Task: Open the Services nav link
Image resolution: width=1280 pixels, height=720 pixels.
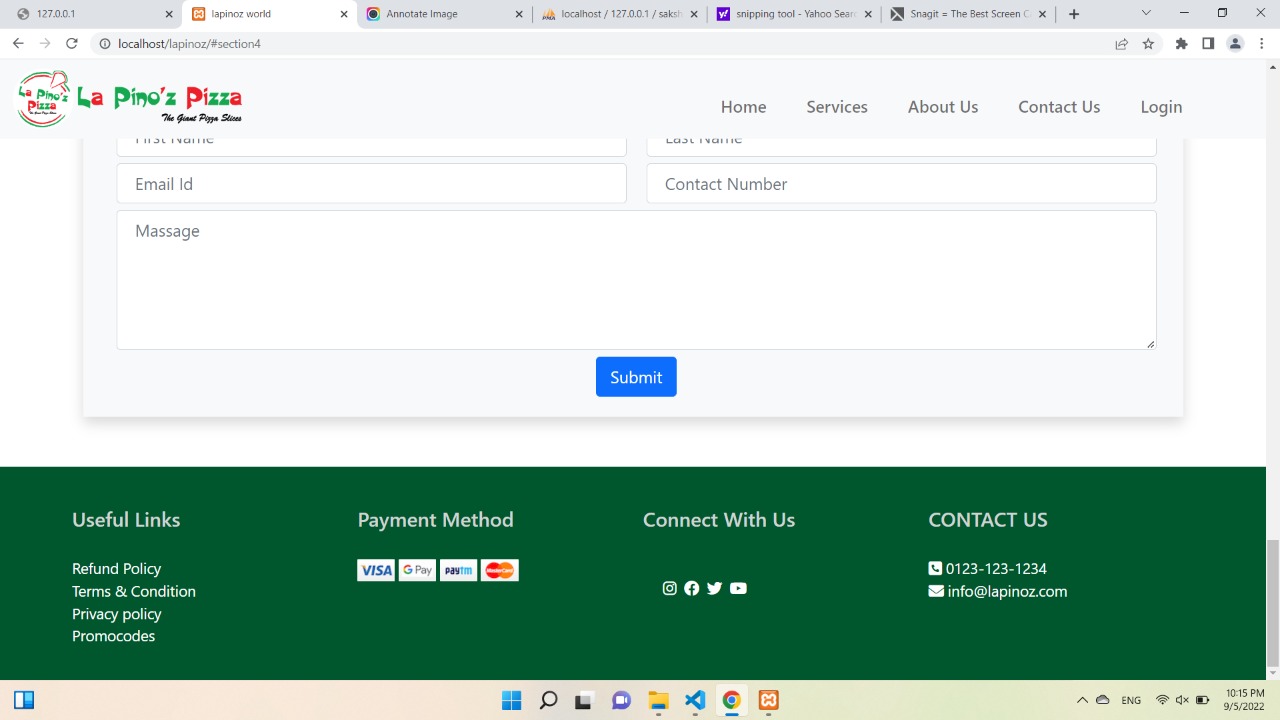Action: pos(837,107)
